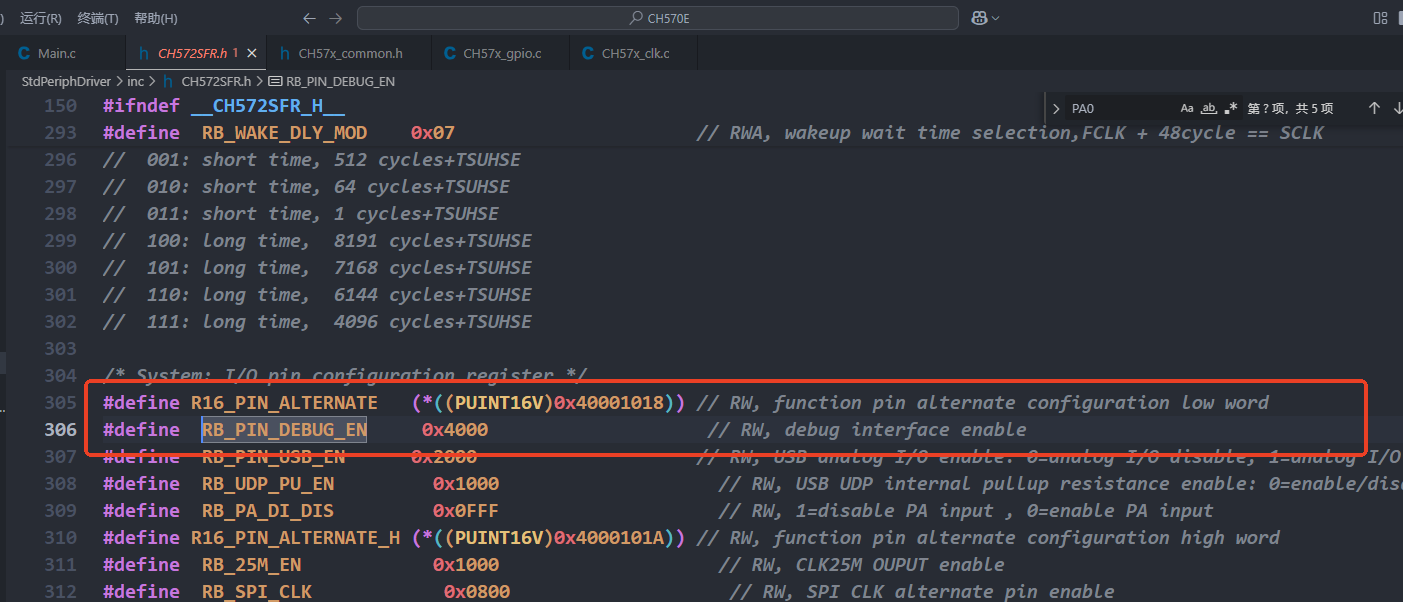The width and height of the screenshot is (1403, 602).
Task: Close the CH572SFR.h editor tab
Action: tap(251, 53)
